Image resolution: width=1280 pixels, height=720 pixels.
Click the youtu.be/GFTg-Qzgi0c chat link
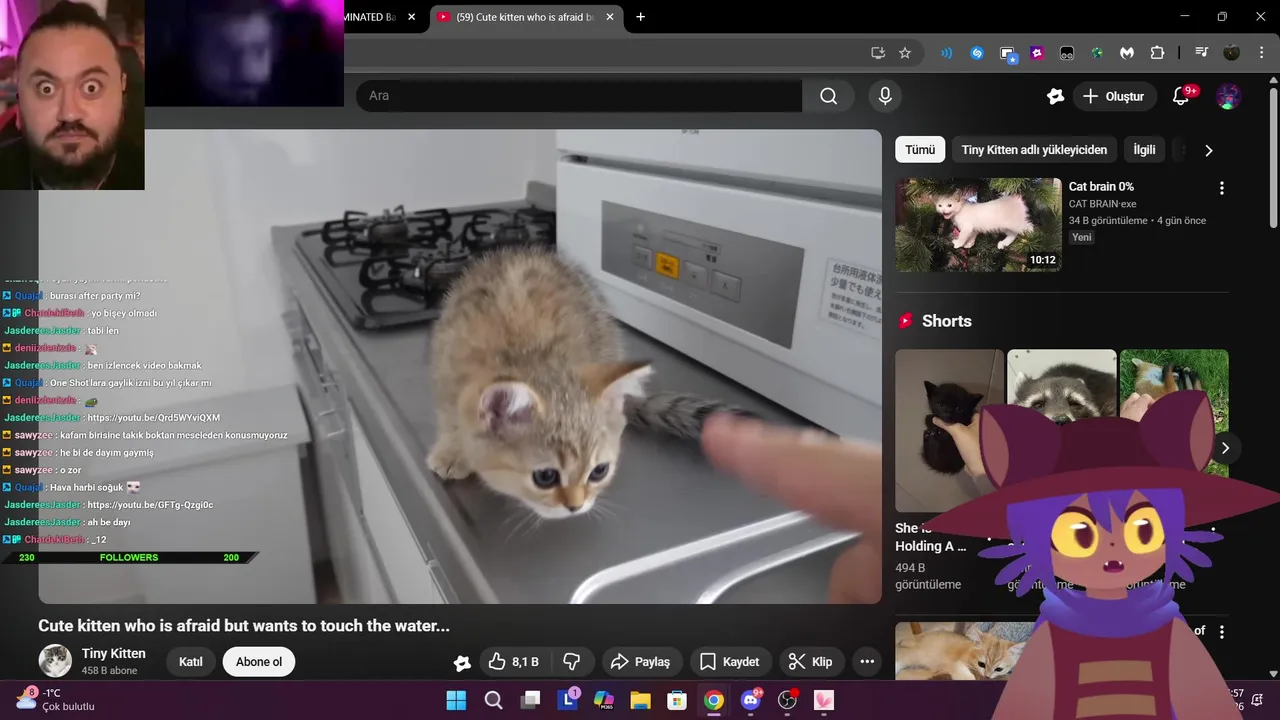tap(150, 505)
